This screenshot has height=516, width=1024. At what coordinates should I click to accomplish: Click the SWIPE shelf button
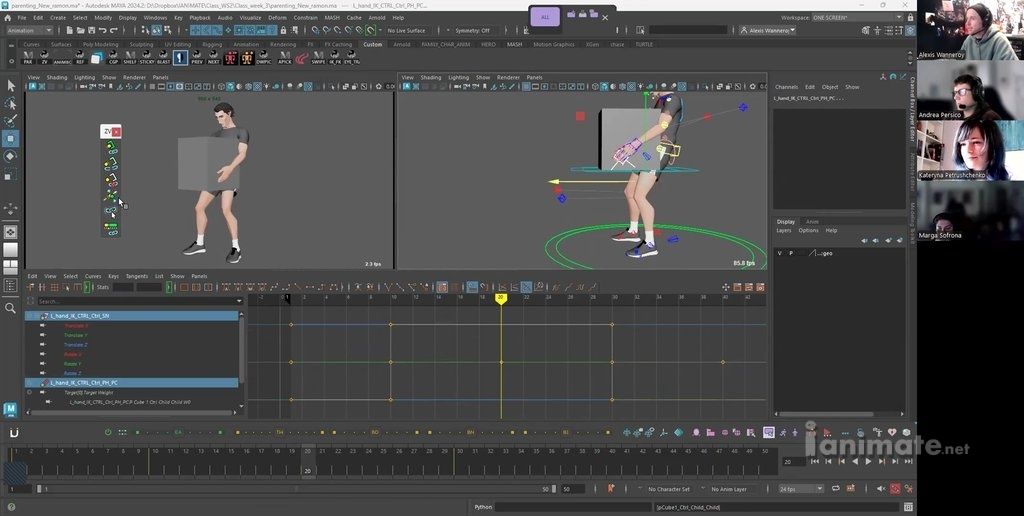click(318, 57)
